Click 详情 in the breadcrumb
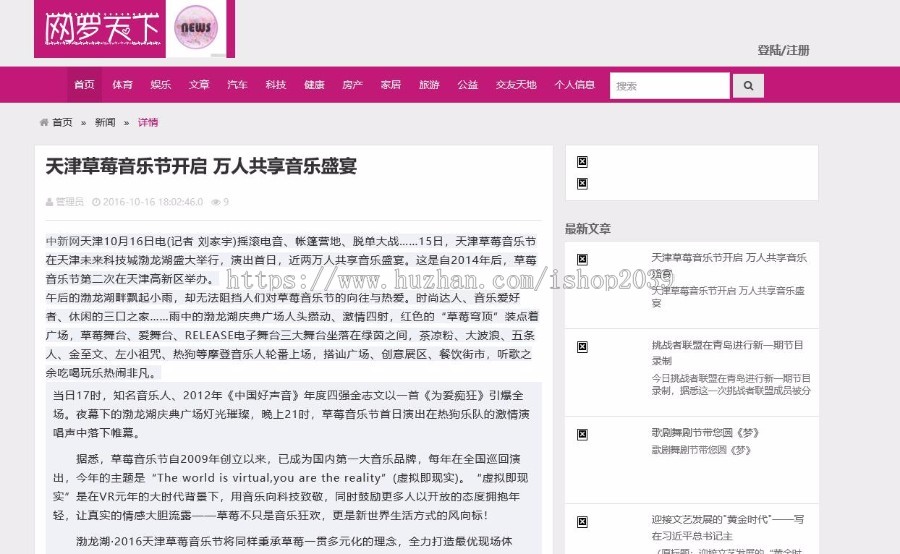The image size is (900, 554). [x=148, y=122]
